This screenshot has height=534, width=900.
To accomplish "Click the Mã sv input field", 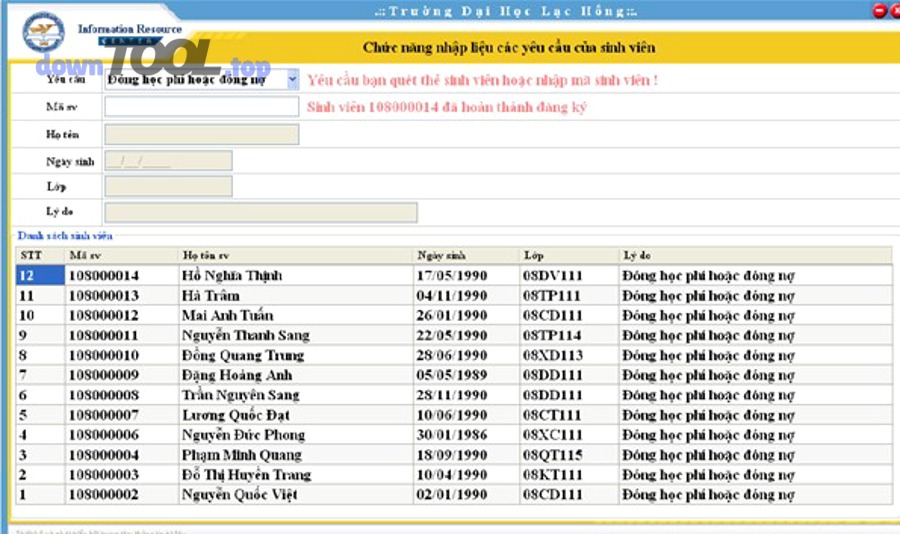I will [x=201, y=106].
